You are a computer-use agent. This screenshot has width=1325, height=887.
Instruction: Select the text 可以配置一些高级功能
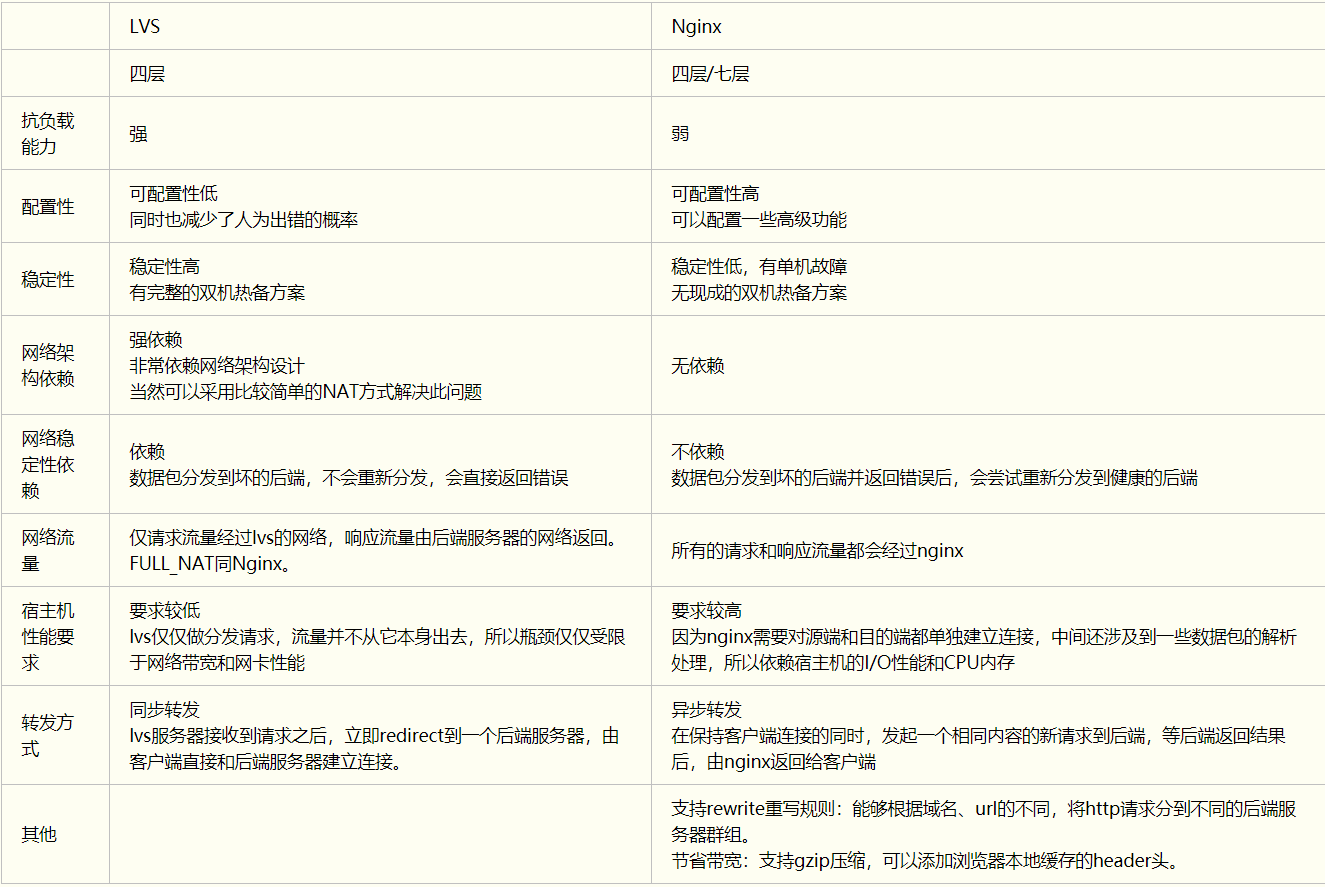pos(760,219)
